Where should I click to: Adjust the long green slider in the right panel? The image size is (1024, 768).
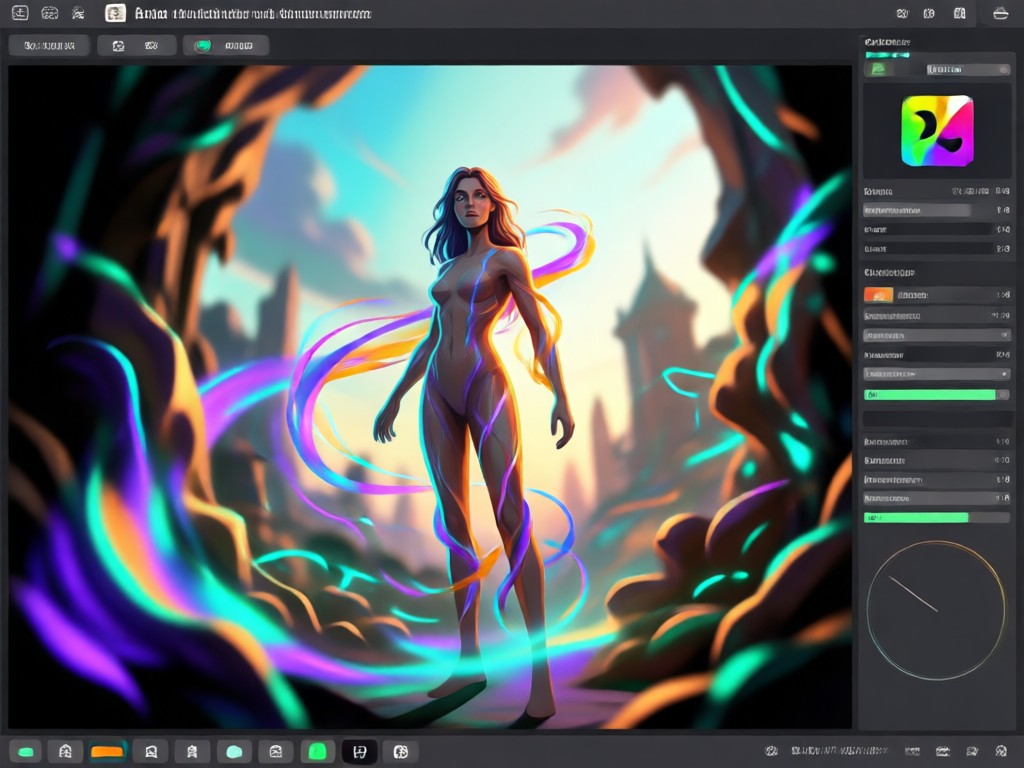937,394
